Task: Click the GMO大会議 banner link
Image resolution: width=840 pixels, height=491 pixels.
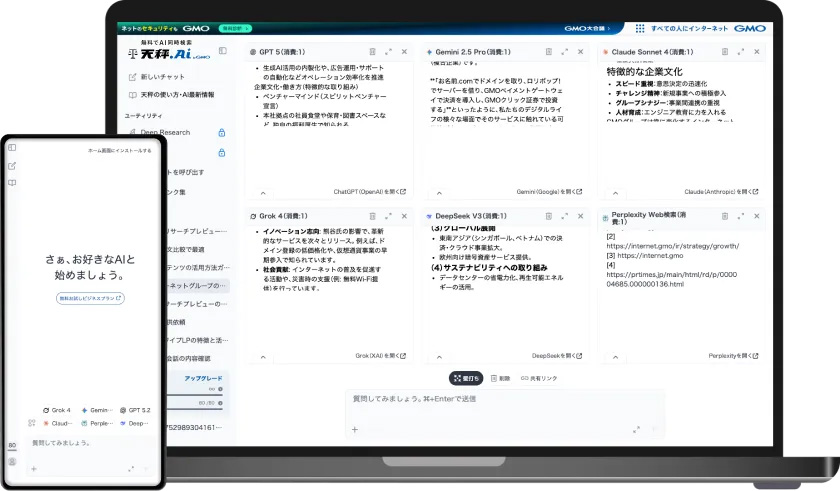Action: (587, 28)
